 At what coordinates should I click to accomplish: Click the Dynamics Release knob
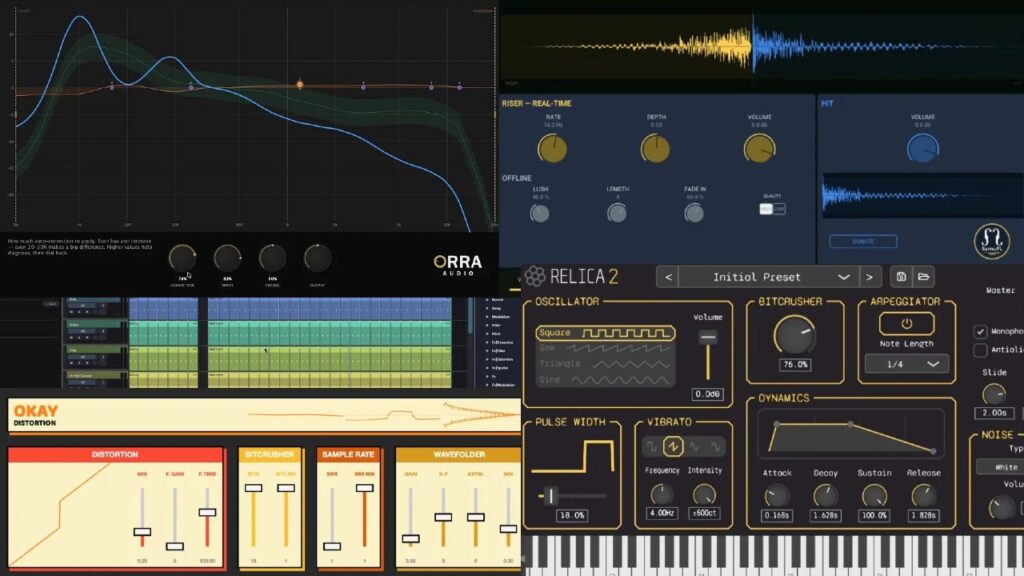(x=923, y=496)
